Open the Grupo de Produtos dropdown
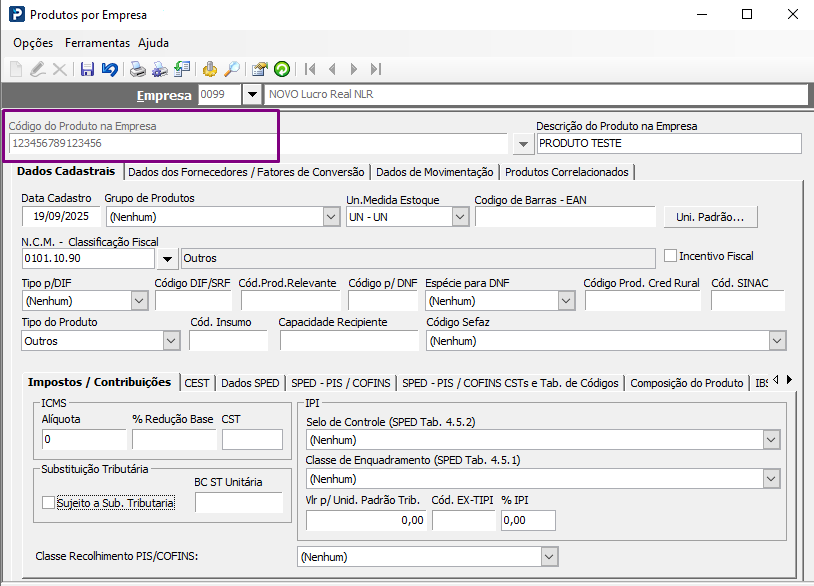The height and width of the screenshot is (586, 814). pos(331,216)
